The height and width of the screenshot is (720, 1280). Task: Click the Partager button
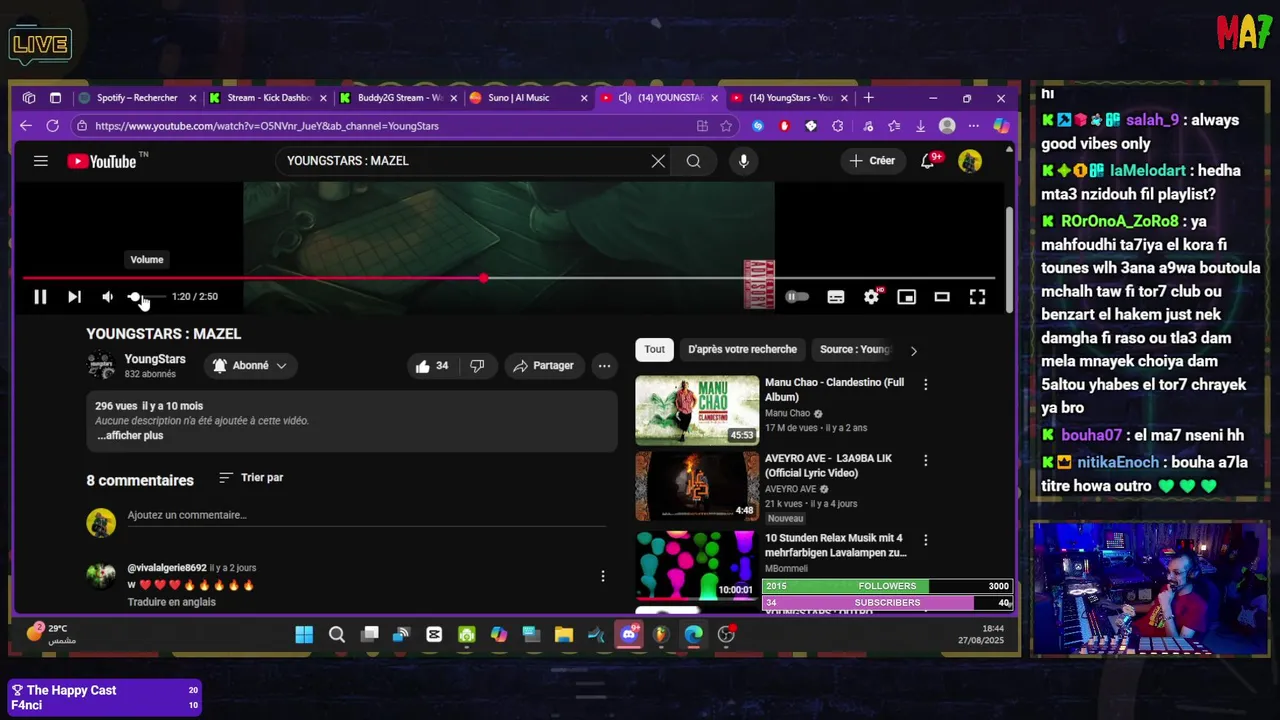[x=543, y=366]
